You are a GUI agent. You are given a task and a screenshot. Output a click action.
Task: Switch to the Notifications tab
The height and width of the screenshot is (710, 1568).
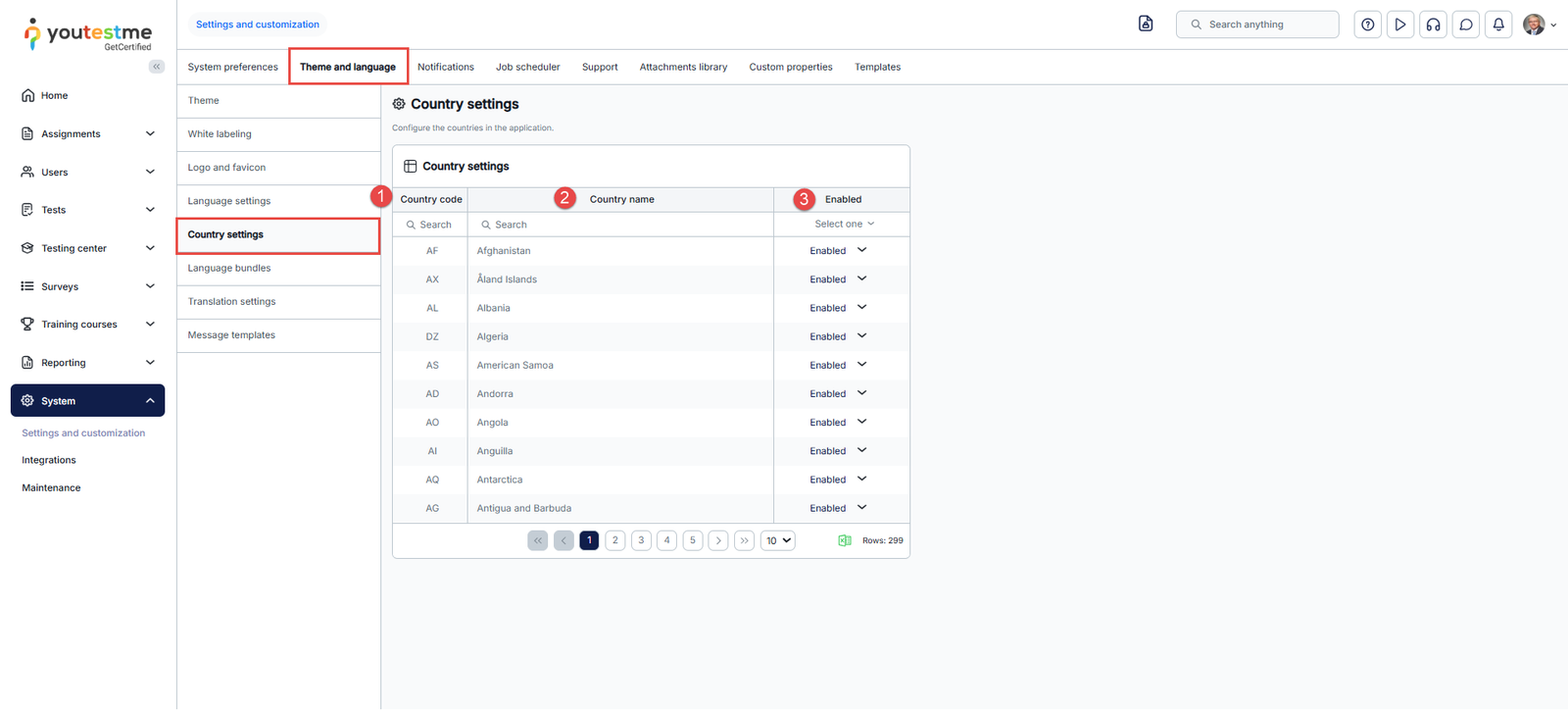(445, 68)
